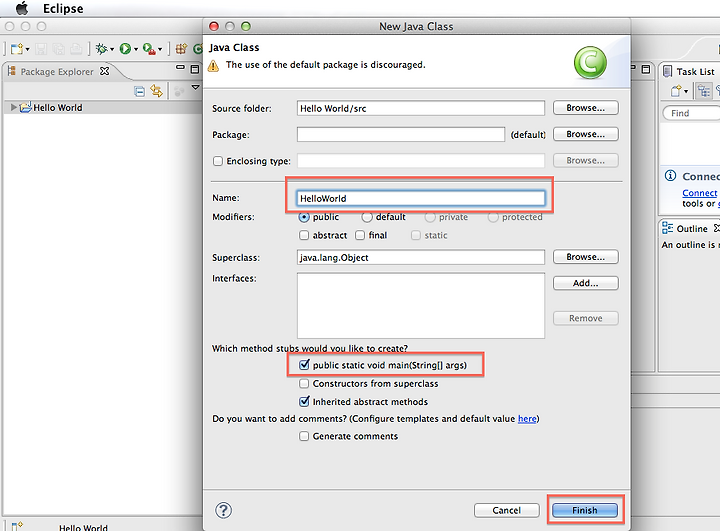Expand the Hello World project tree
This screenshot has width=720, height=531.
(x=14, y=107)
